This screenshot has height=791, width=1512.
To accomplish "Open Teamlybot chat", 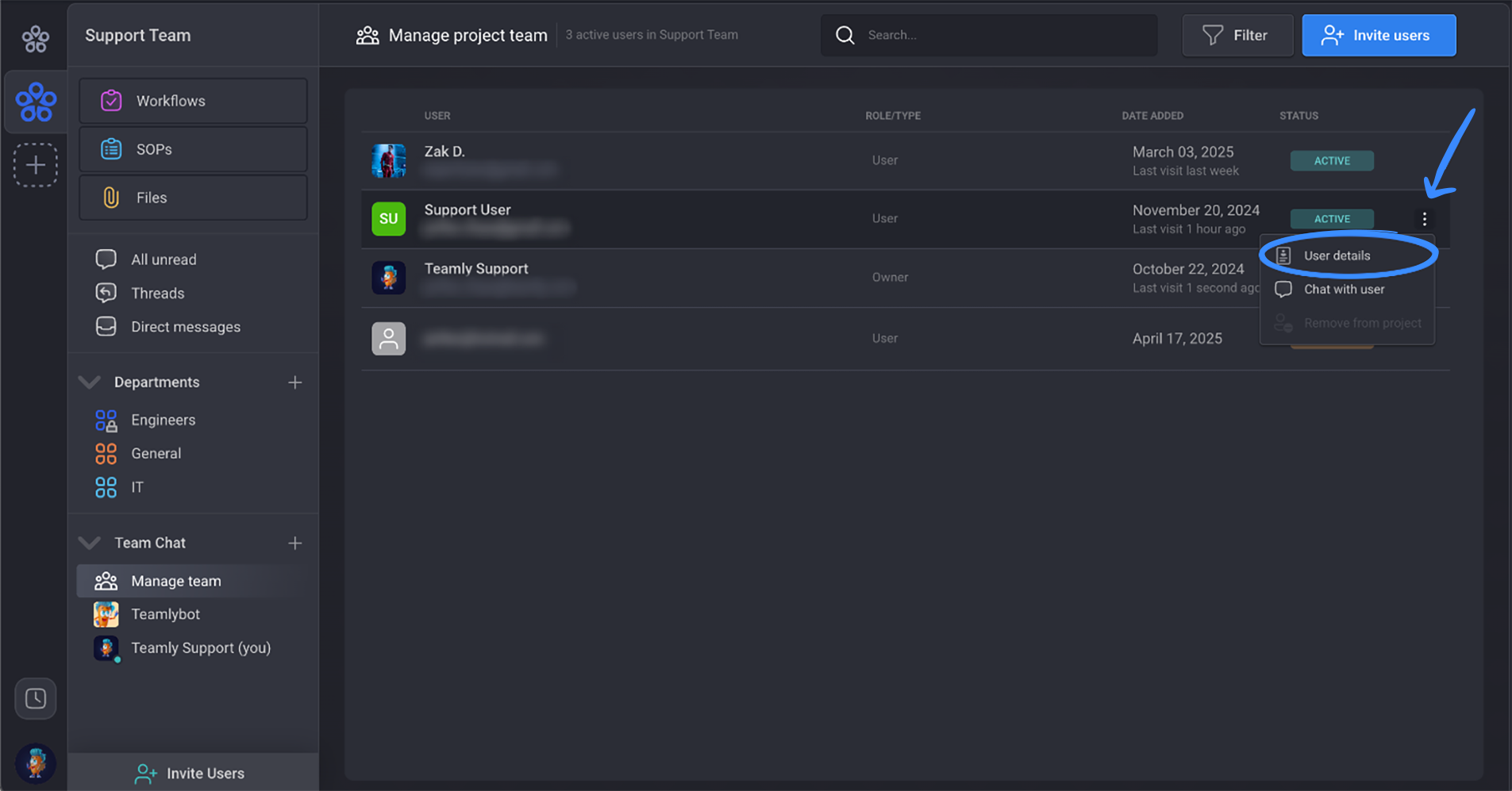I will coord(165,614).
